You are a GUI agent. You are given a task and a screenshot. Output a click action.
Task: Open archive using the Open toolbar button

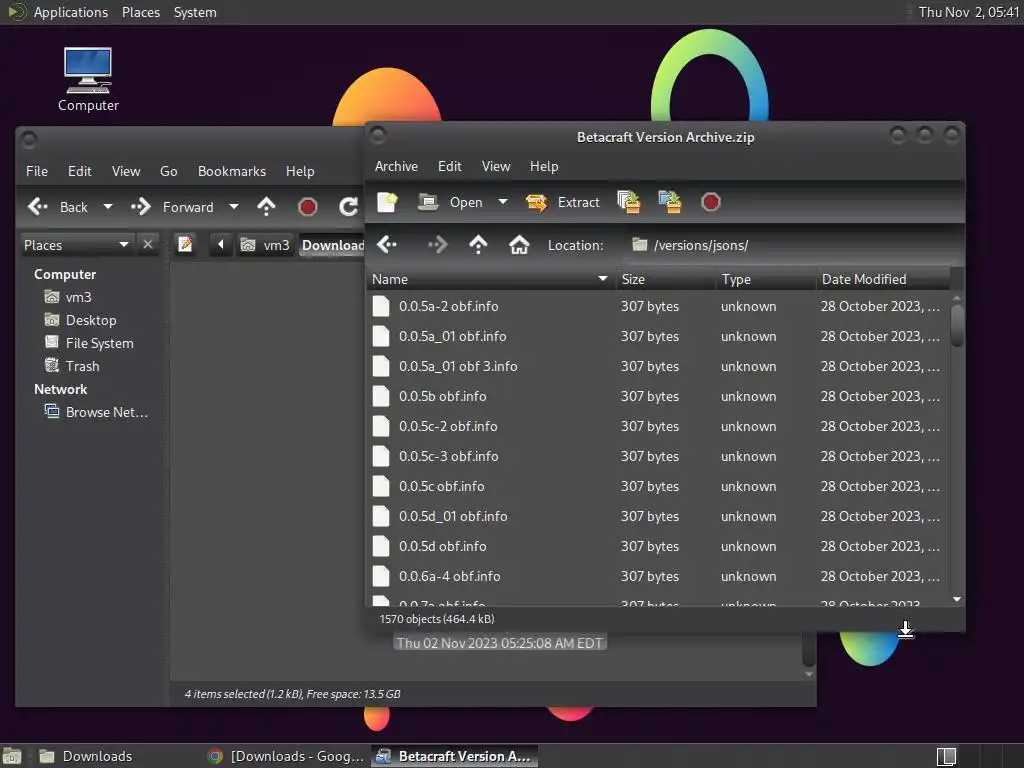tap(450, 202)
